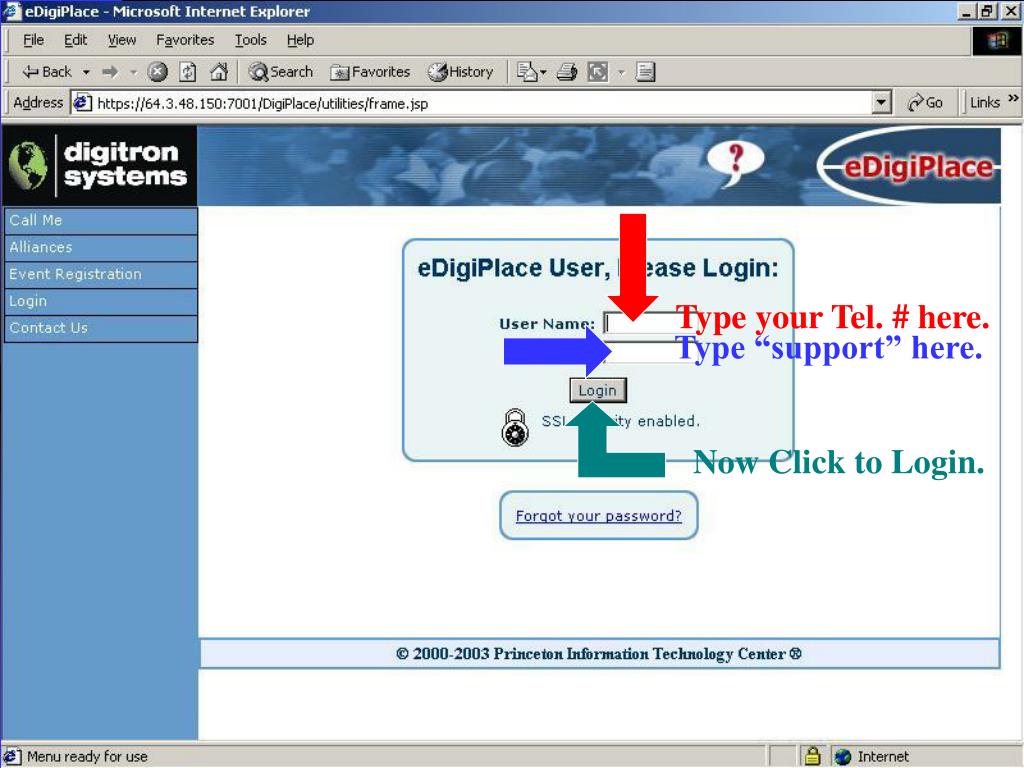Click the Back arrow button
1024x768 pixels.
(x=47, y=72)
